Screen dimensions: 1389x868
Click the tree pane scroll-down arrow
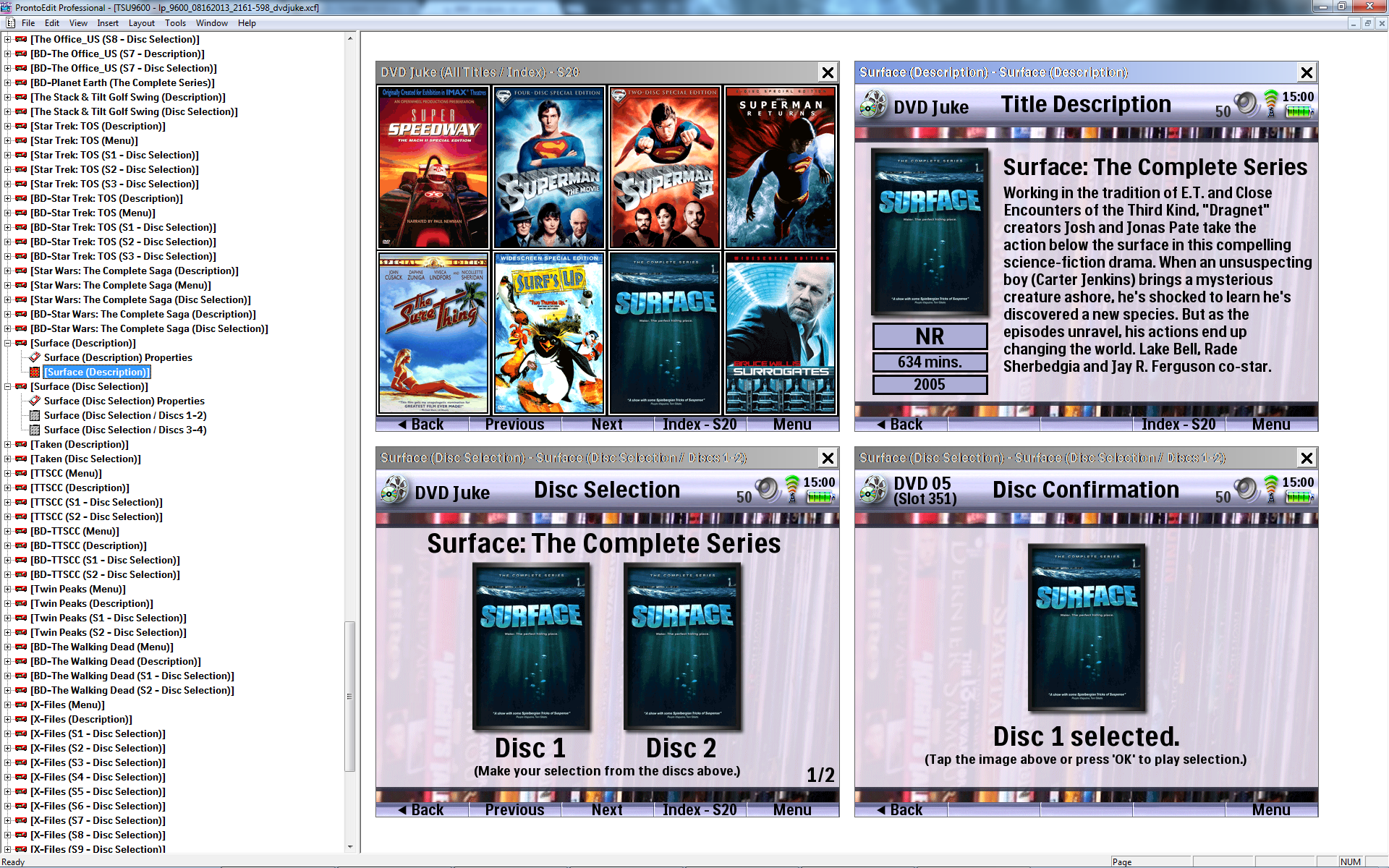[x=349, y=846]
